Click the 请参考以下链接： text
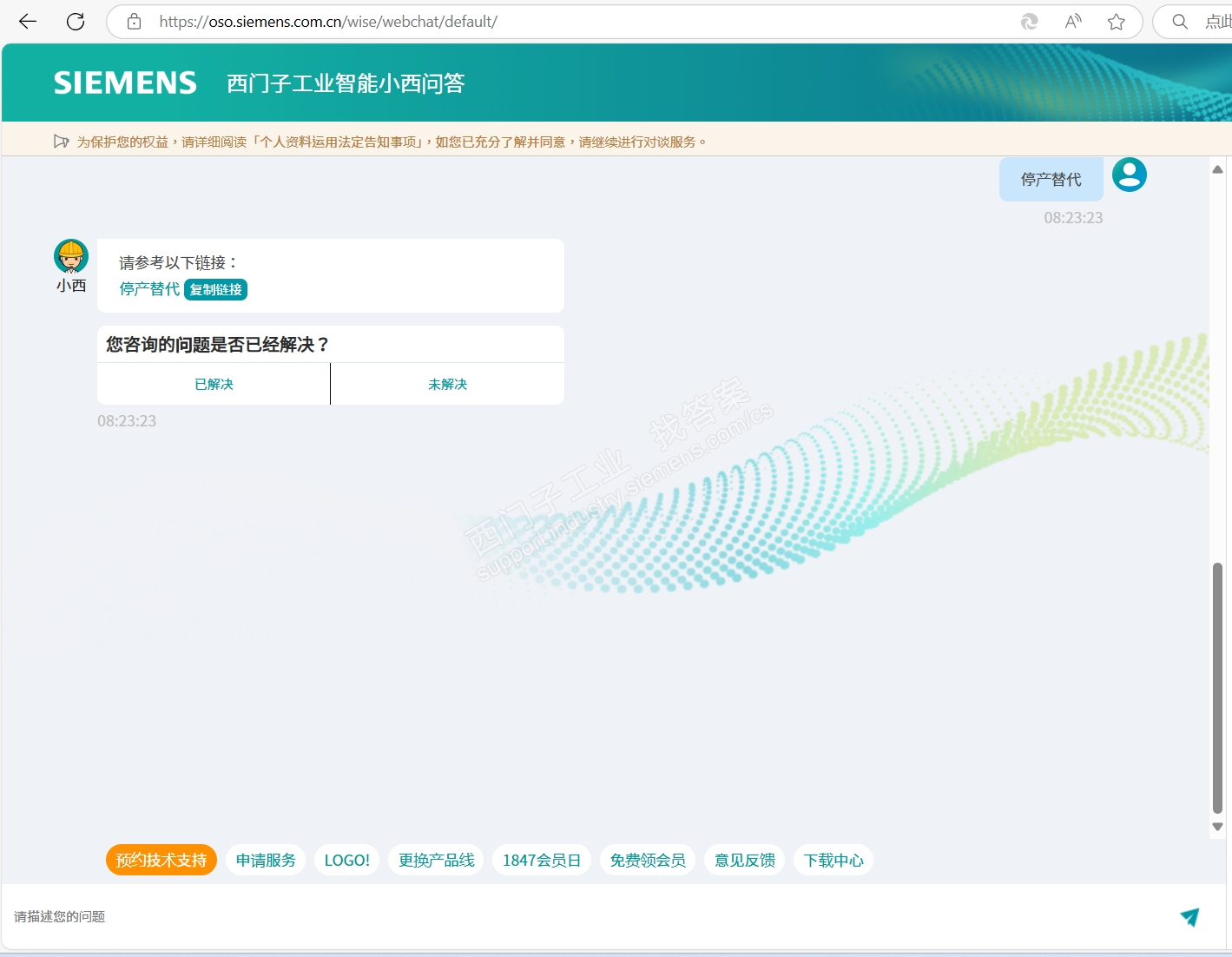This screenshot has width=1232, height=957. (x=178, y=262)
